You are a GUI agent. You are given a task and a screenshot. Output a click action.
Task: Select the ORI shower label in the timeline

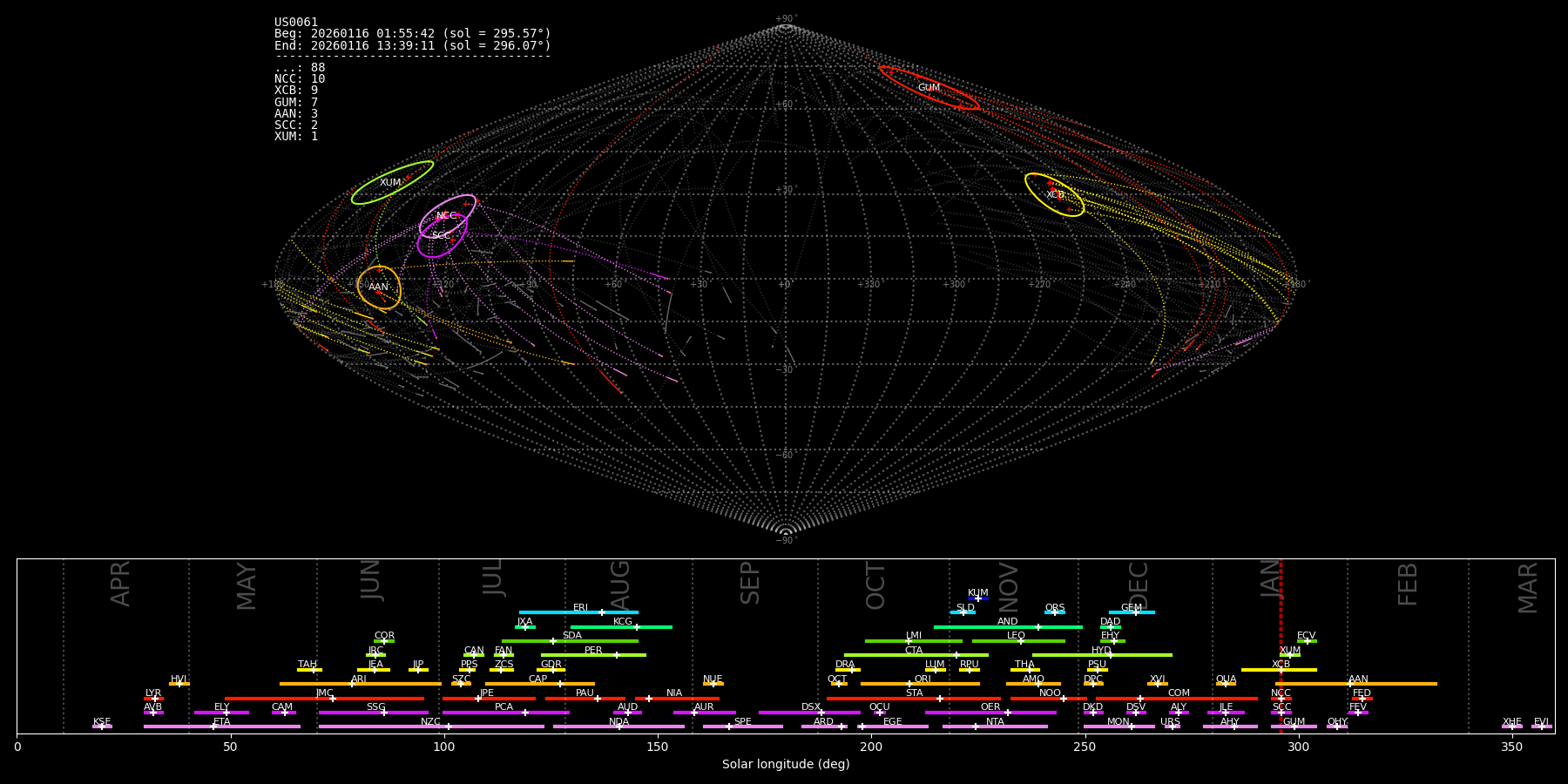(923, 679)
